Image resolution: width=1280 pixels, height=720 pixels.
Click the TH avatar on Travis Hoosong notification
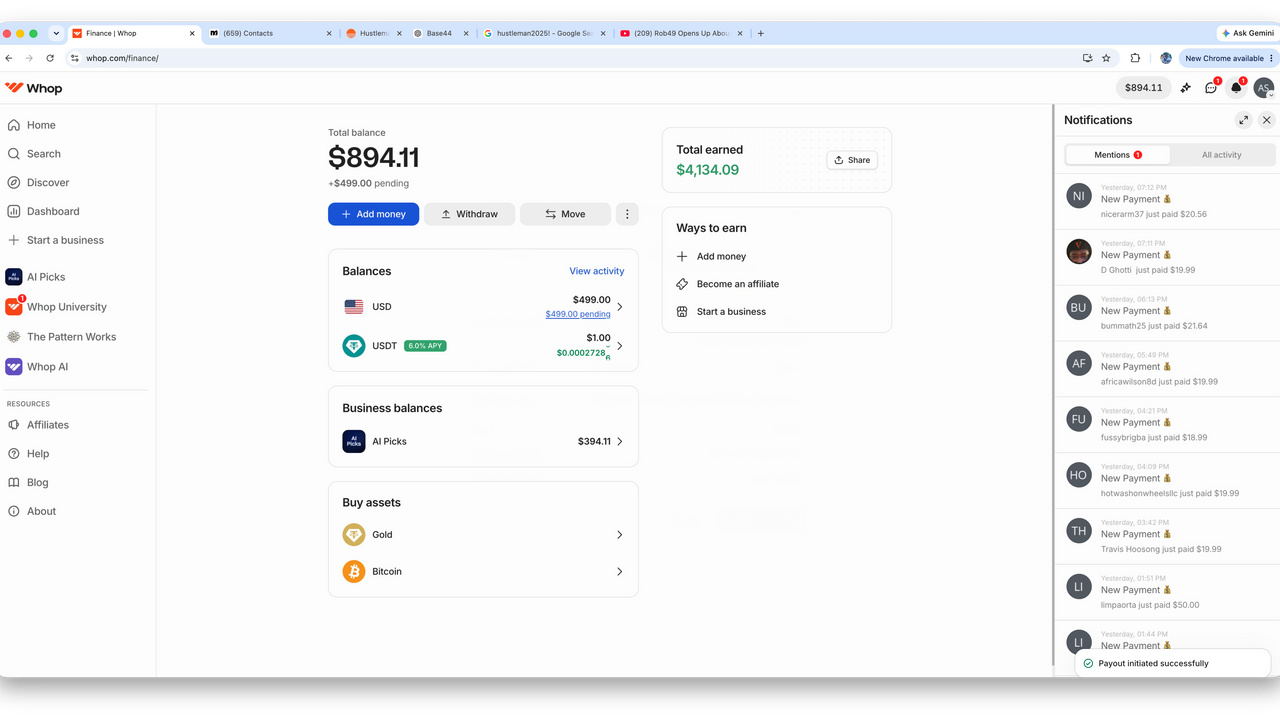point(1078,532)
